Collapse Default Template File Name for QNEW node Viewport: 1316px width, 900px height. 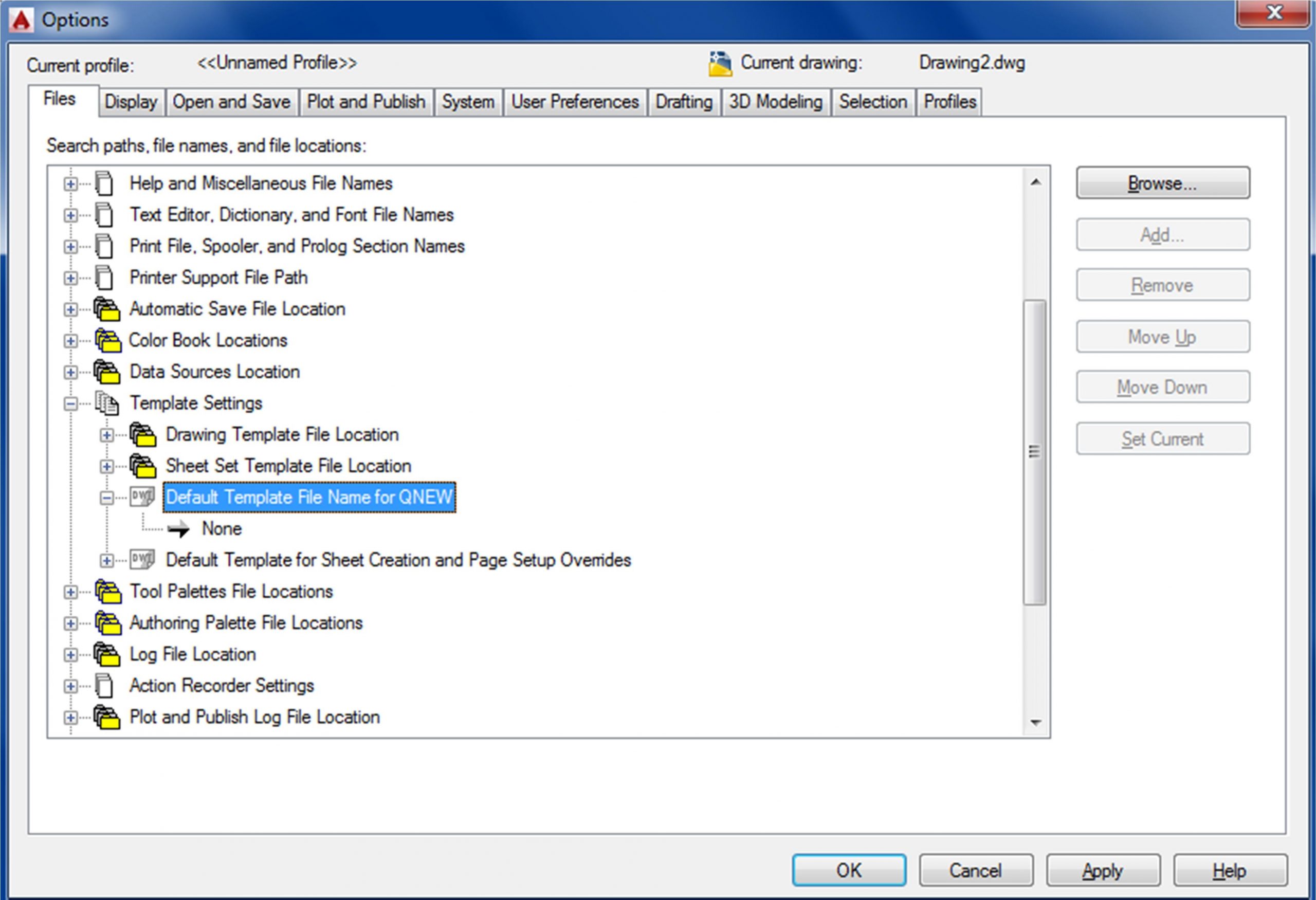[106, 498]
